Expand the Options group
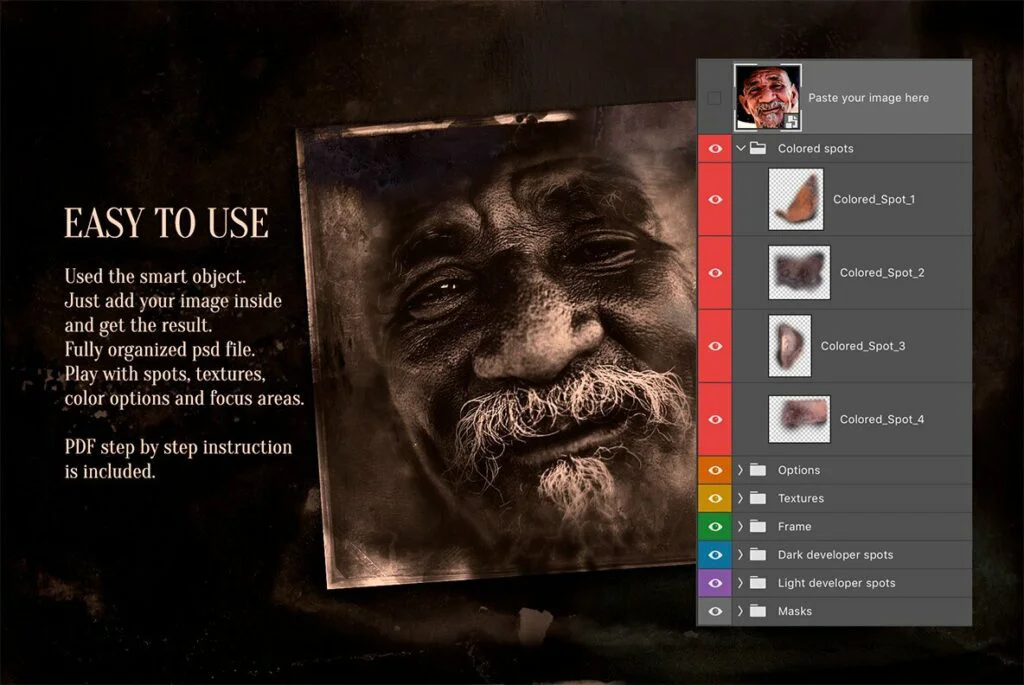Image resolution: width=1024 pixels, height=685 pixels. pyautogui.click(x=741, y=470)
